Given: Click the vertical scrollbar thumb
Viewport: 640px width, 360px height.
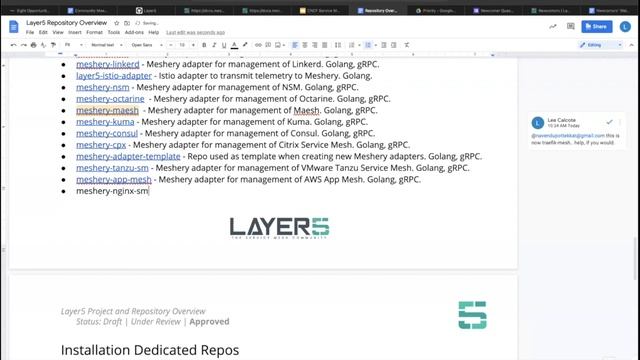Looking at the screenshot, I should pyautogui.click(x=636, y=259).
